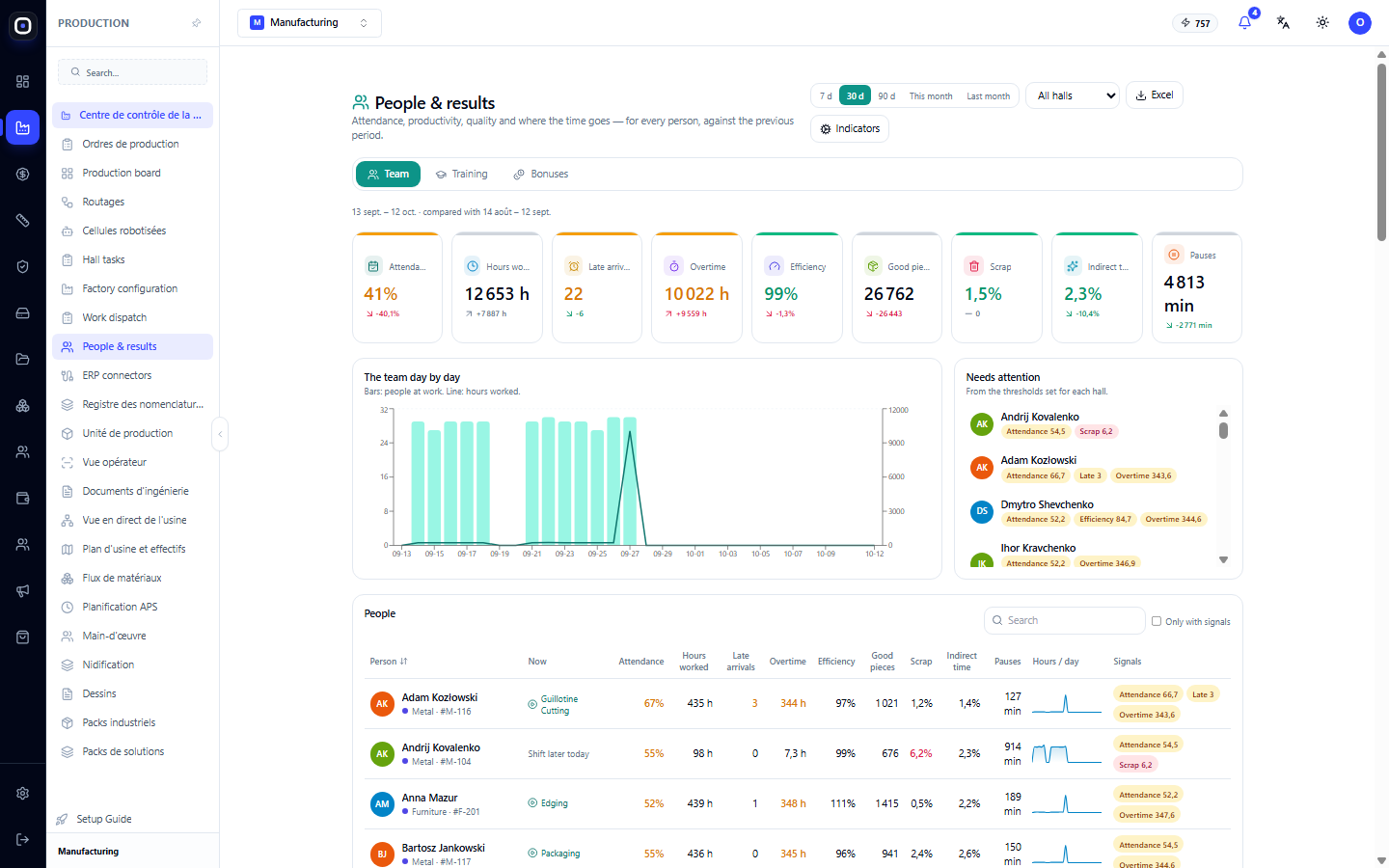Click the Needs attention scrollbar thumb
The width and height of the screenshot is (1389, 868).
click(1223, 430)
